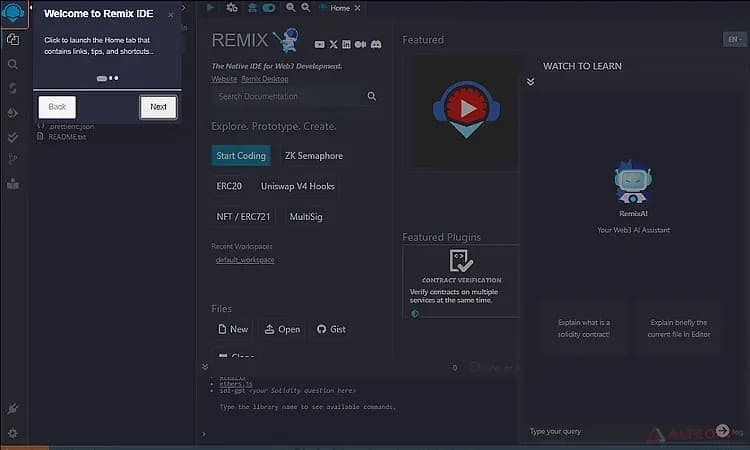Open the Remix LinkedIn icon
The image size is (750, 450).
coord(346,44)
